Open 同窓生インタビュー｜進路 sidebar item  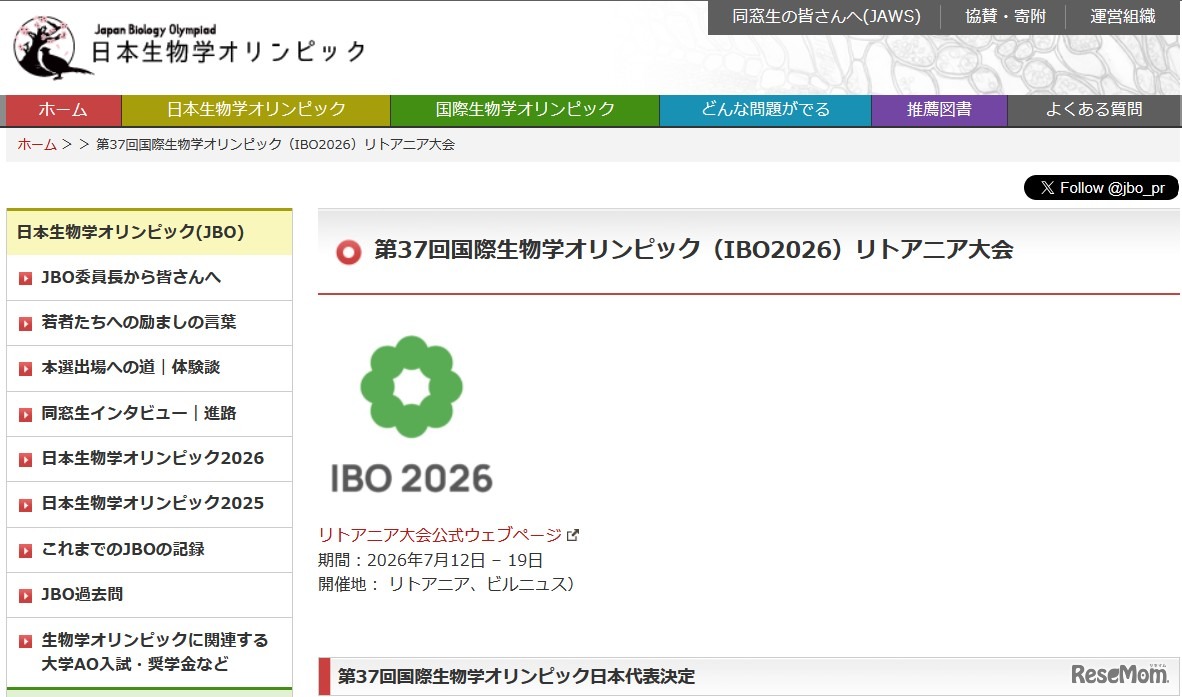[x=149, y=414]
